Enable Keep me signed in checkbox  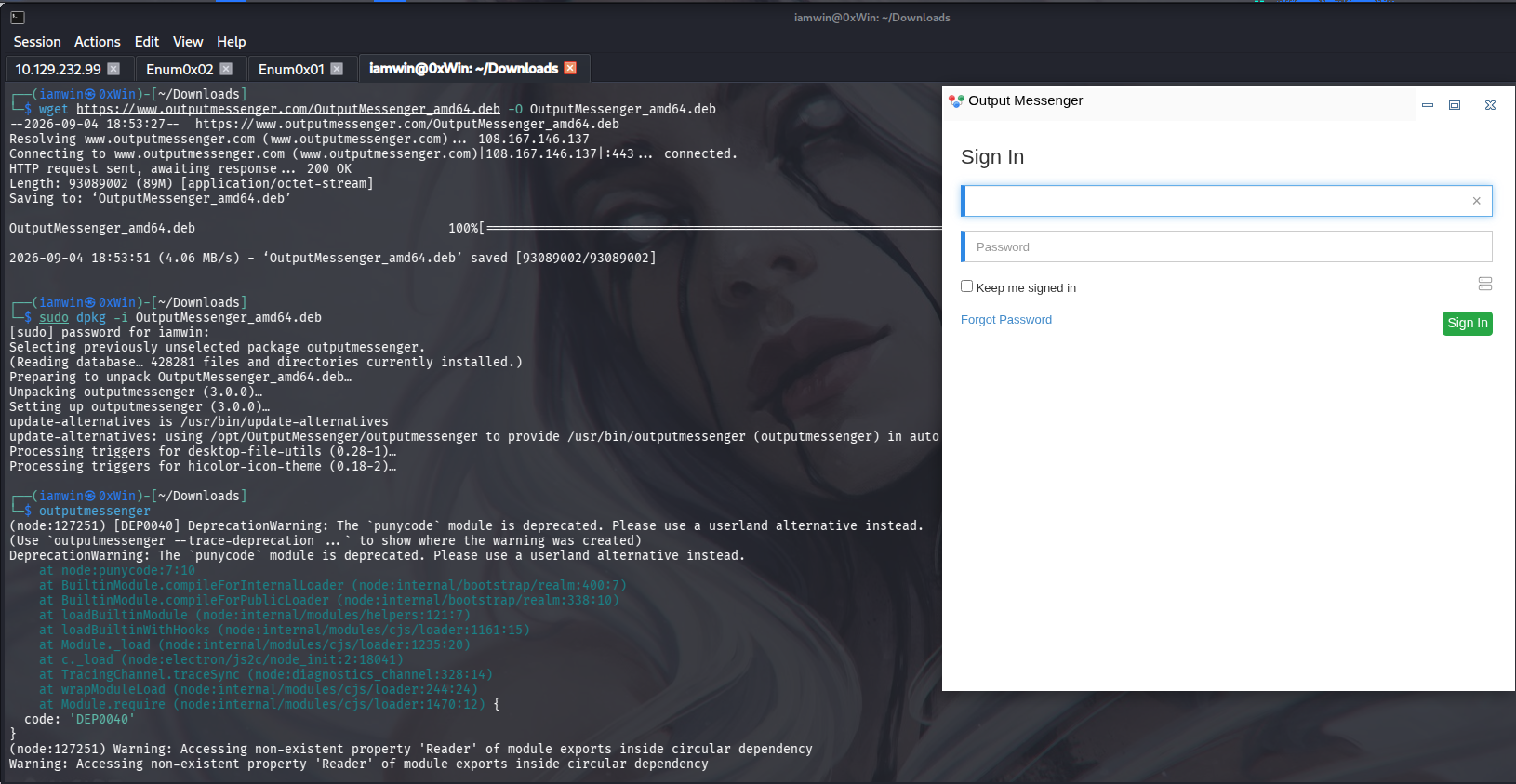coord(966,286)
